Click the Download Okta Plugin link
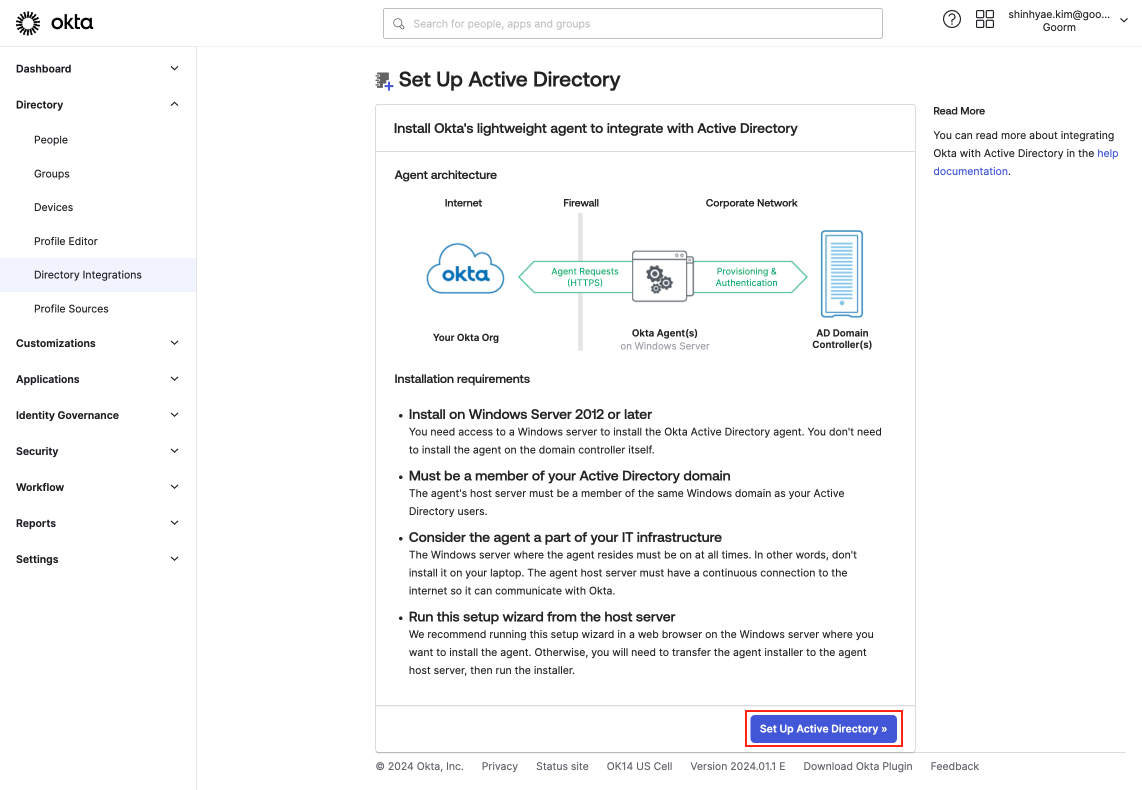 point(857,767)
